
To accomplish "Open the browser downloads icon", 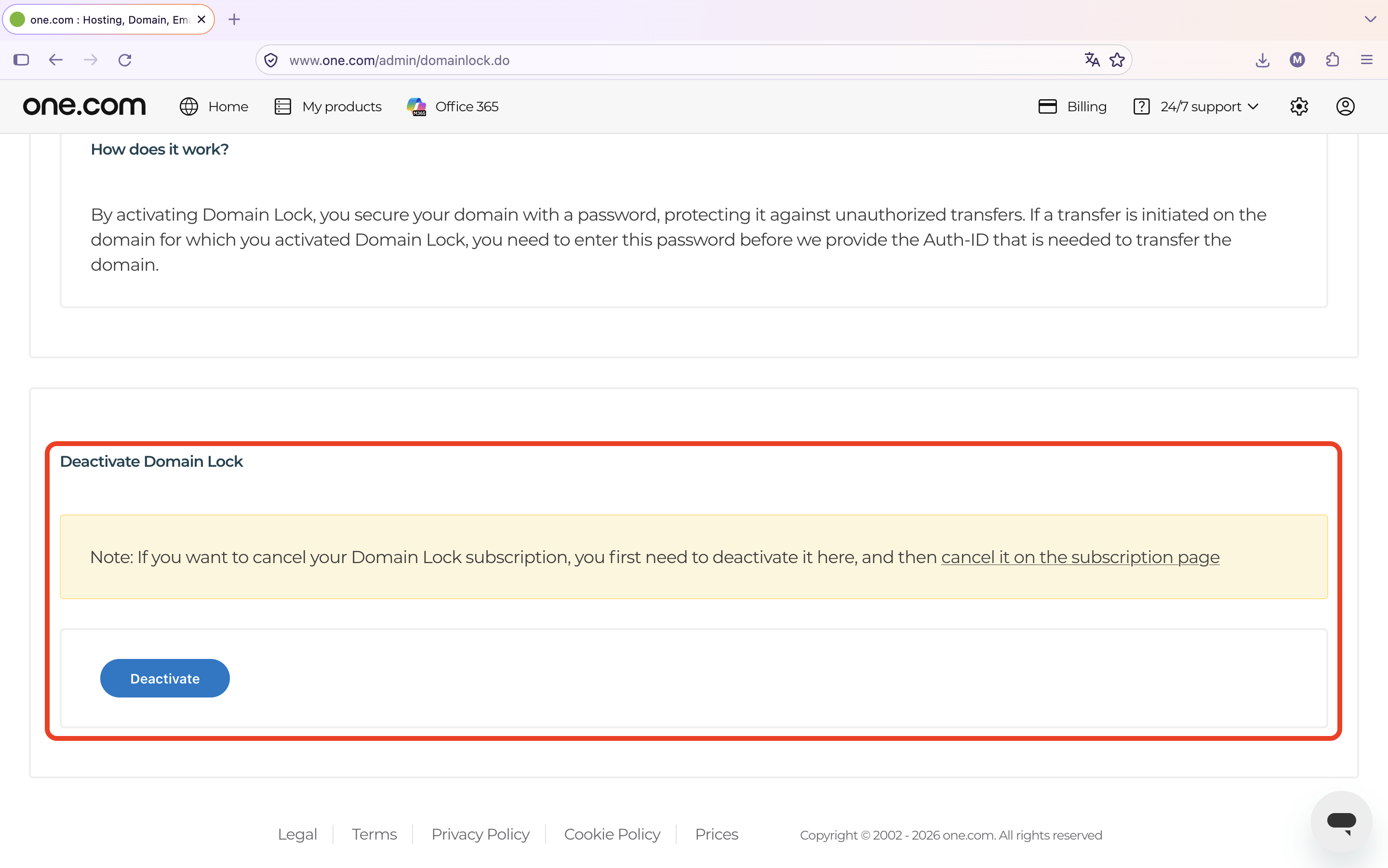I will (1262, 60).
